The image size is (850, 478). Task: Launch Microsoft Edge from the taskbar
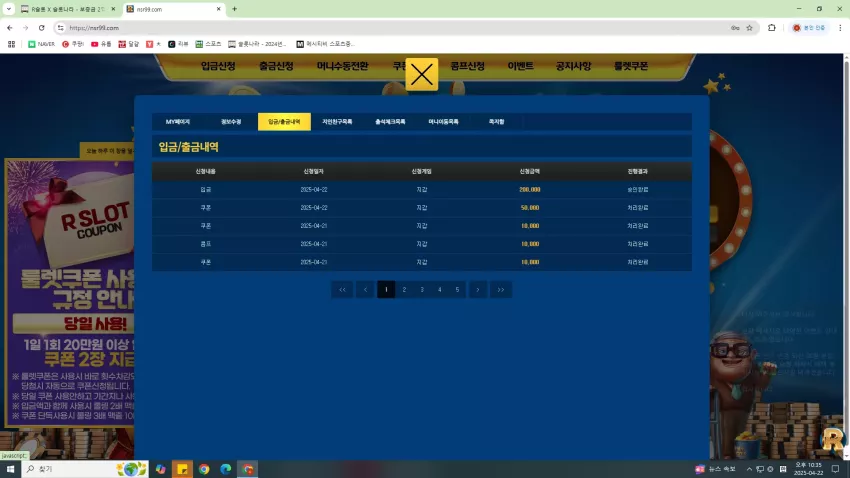click(x=226, y=469)
